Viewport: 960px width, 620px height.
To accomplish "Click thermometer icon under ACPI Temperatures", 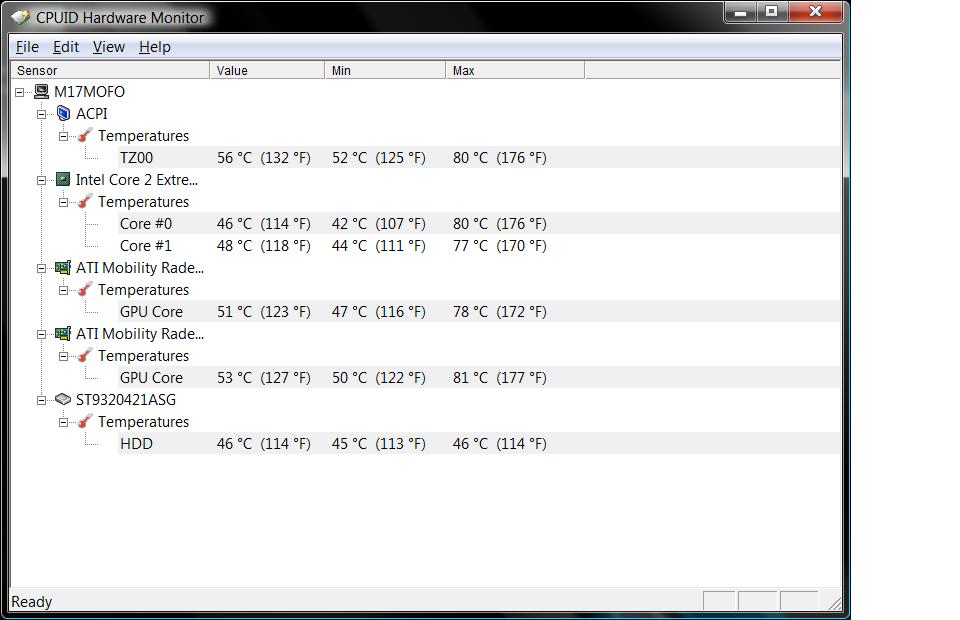I will point(85,135).
